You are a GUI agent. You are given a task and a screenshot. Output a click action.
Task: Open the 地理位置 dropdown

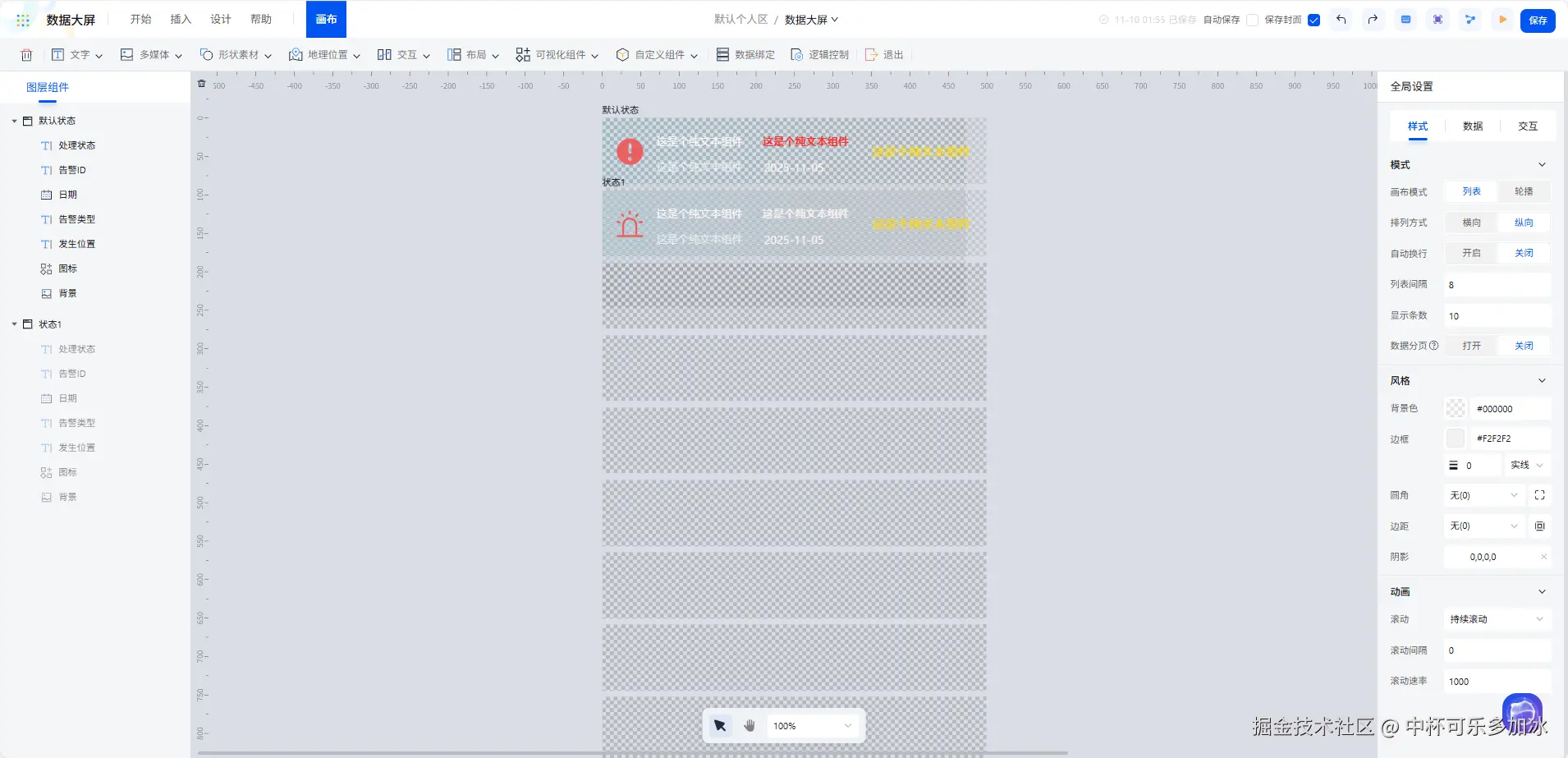pyautogui.click(x=324, y=55)
